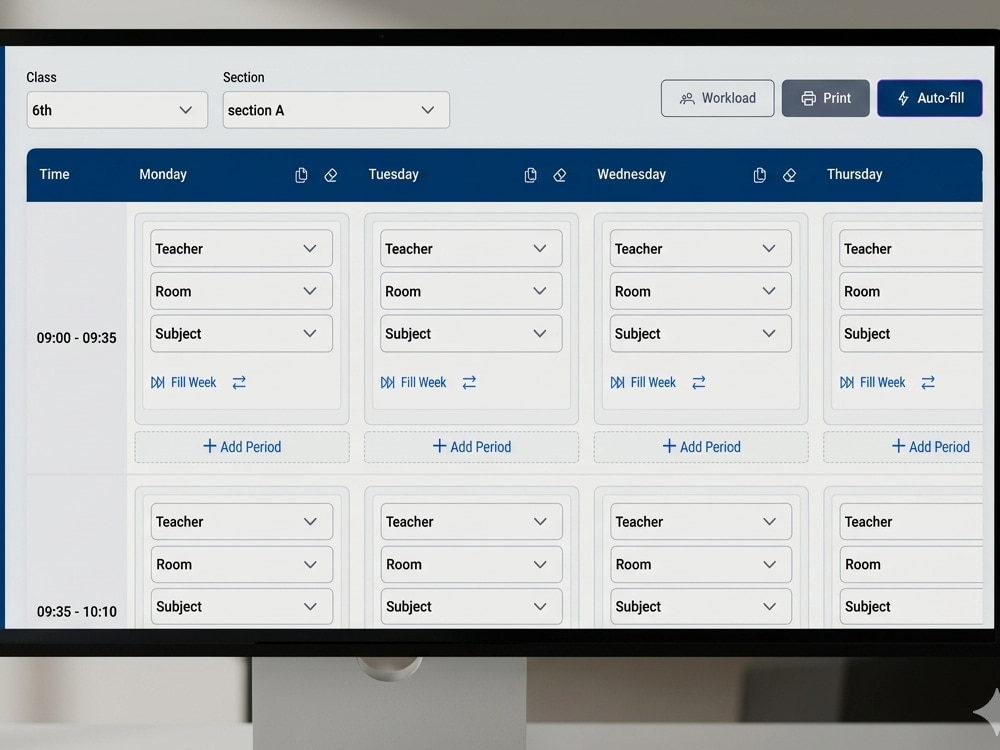This screenshot has width=1000, height=750.
Task: Open Tuesday 09:35 Teacher dropdown
Action: 472,521
